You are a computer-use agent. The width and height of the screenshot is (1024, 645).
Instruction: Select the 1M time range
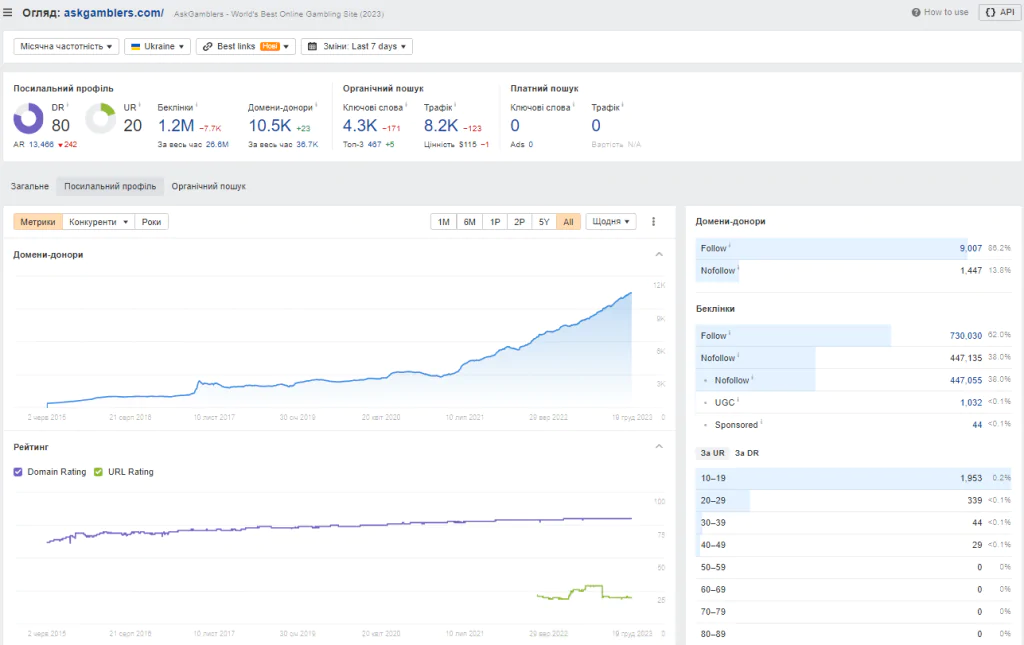pos(443,222)
